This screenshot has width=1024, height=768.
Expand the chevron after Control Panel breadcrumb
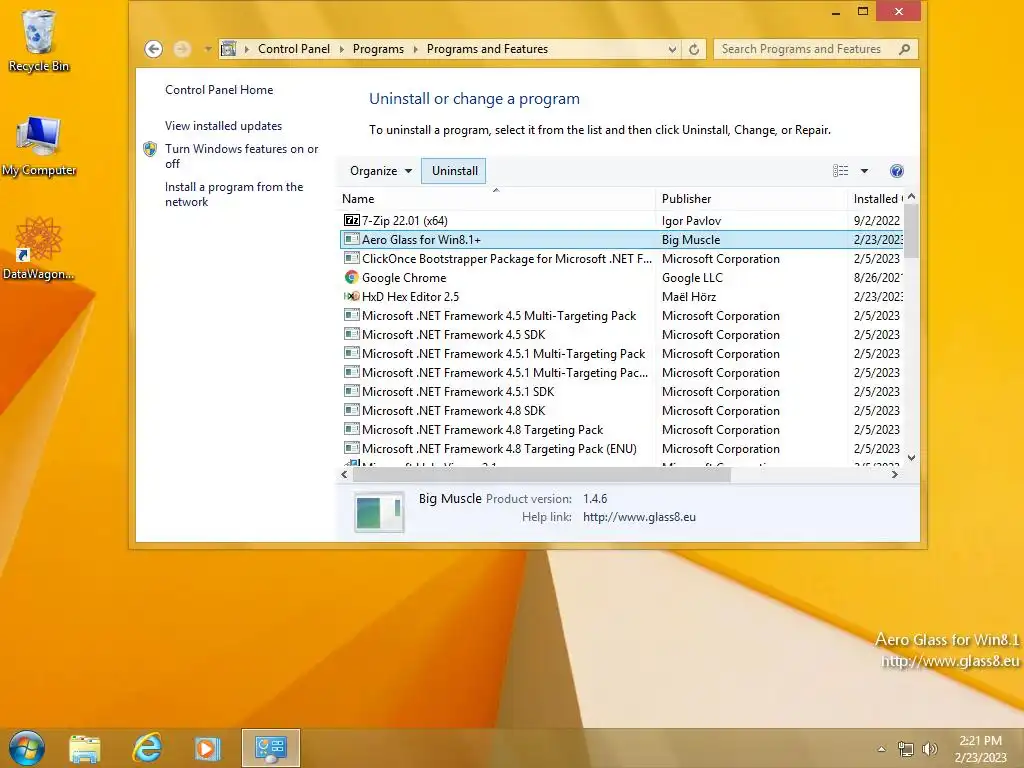tap(342, 49)
